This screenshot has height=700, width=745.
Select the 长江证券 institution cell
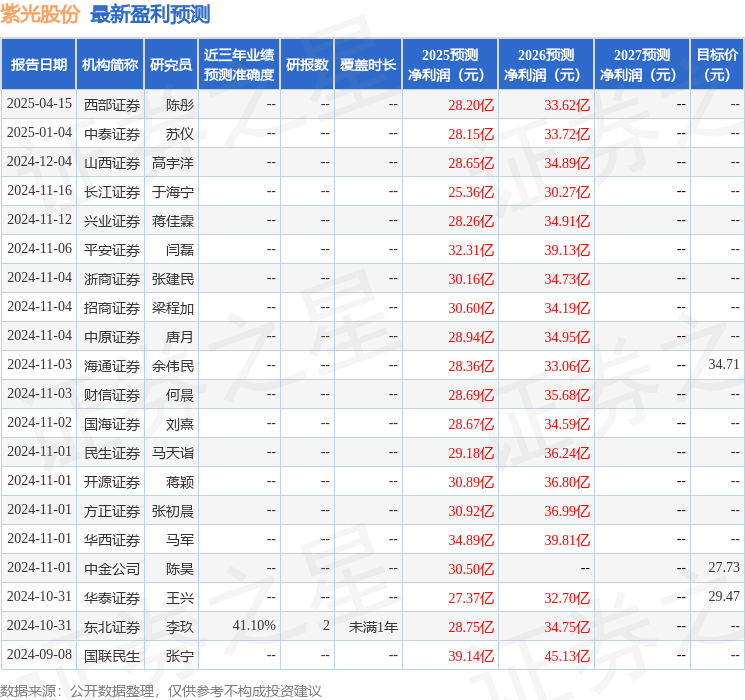coord(112,192)
